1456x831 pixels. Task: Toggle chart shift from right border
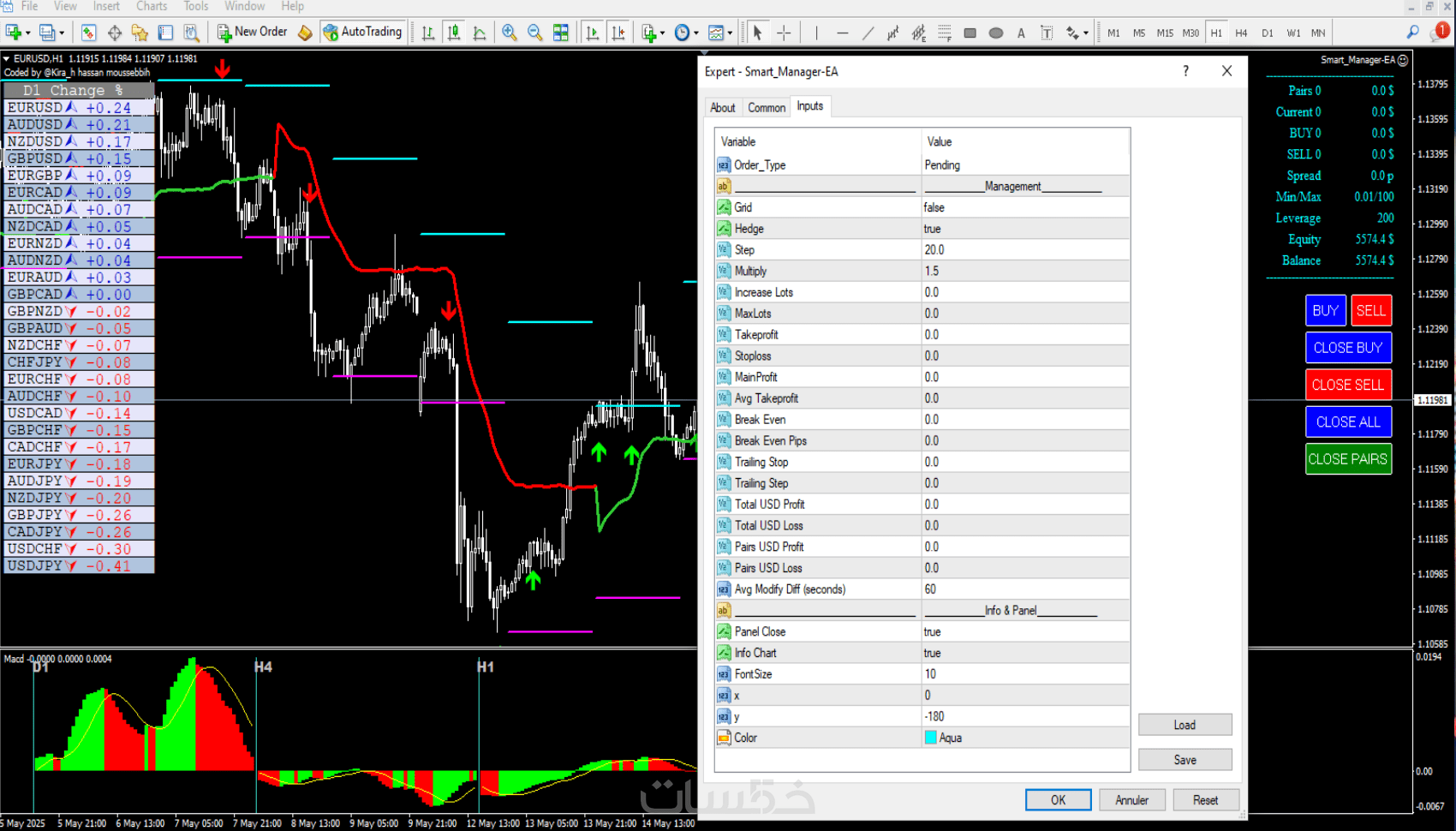618,33
